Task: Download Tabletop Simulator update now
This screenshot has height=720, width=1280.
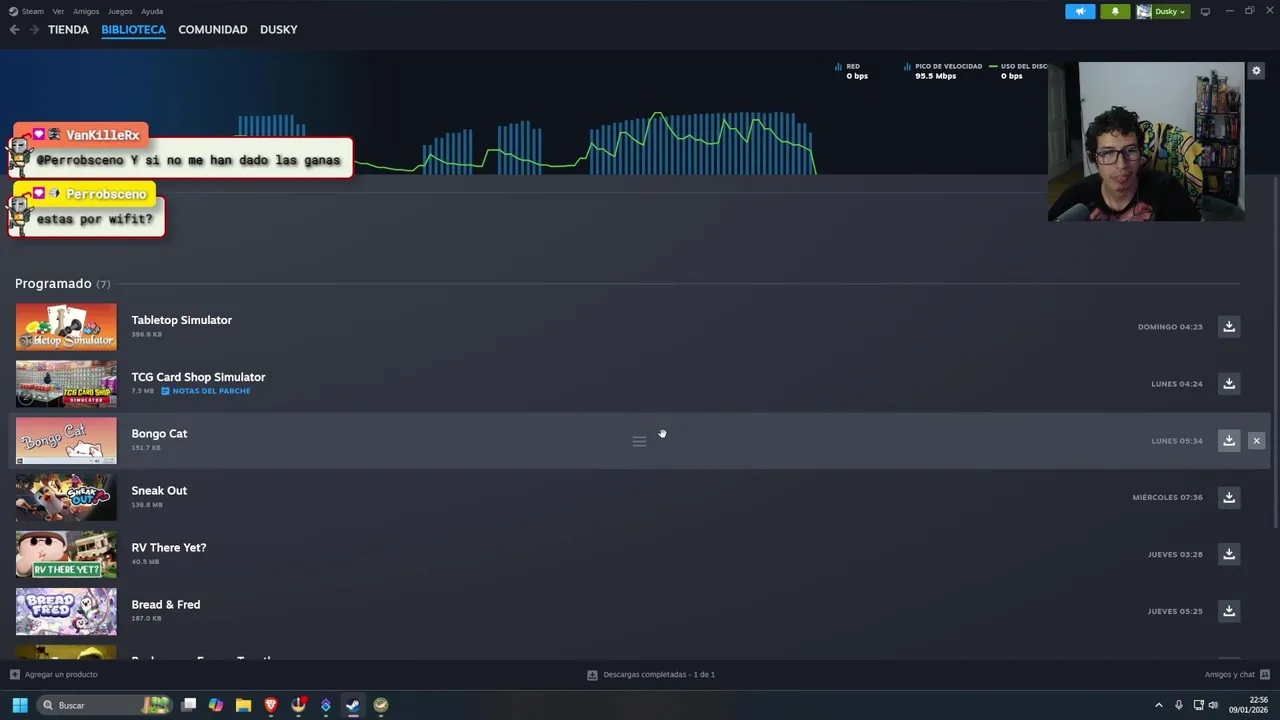Action: pyautogui.click(x=1229, y=327)
